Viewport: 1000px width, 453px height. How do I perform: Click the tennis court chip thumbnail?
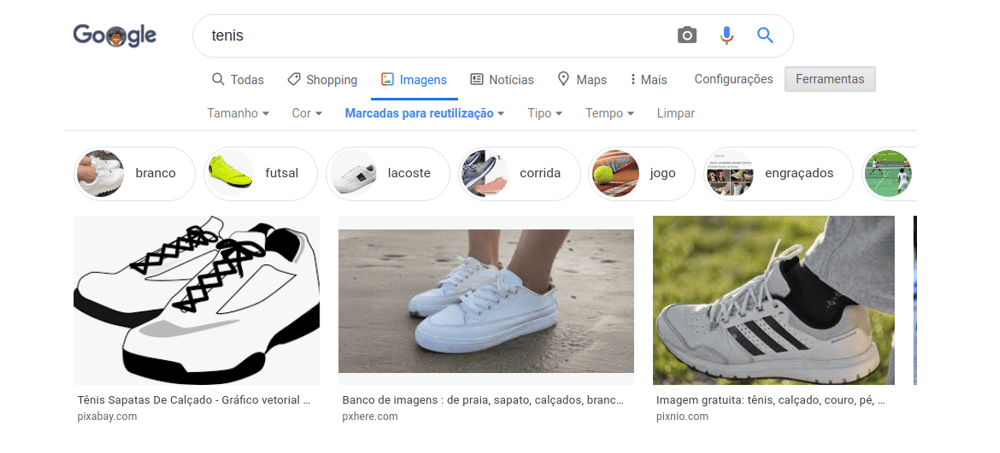tap(889, 174)
